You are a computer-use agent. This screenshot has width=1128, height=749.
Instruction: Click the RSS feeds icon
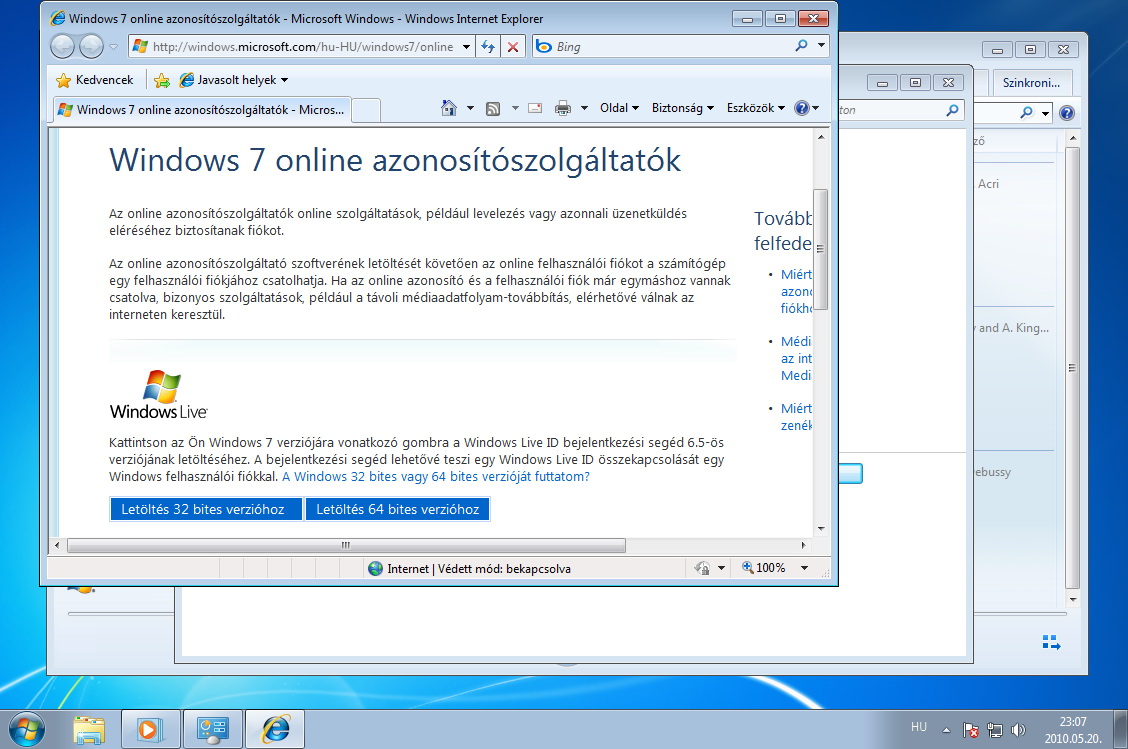pyautogui.click(x=493, y=108)
